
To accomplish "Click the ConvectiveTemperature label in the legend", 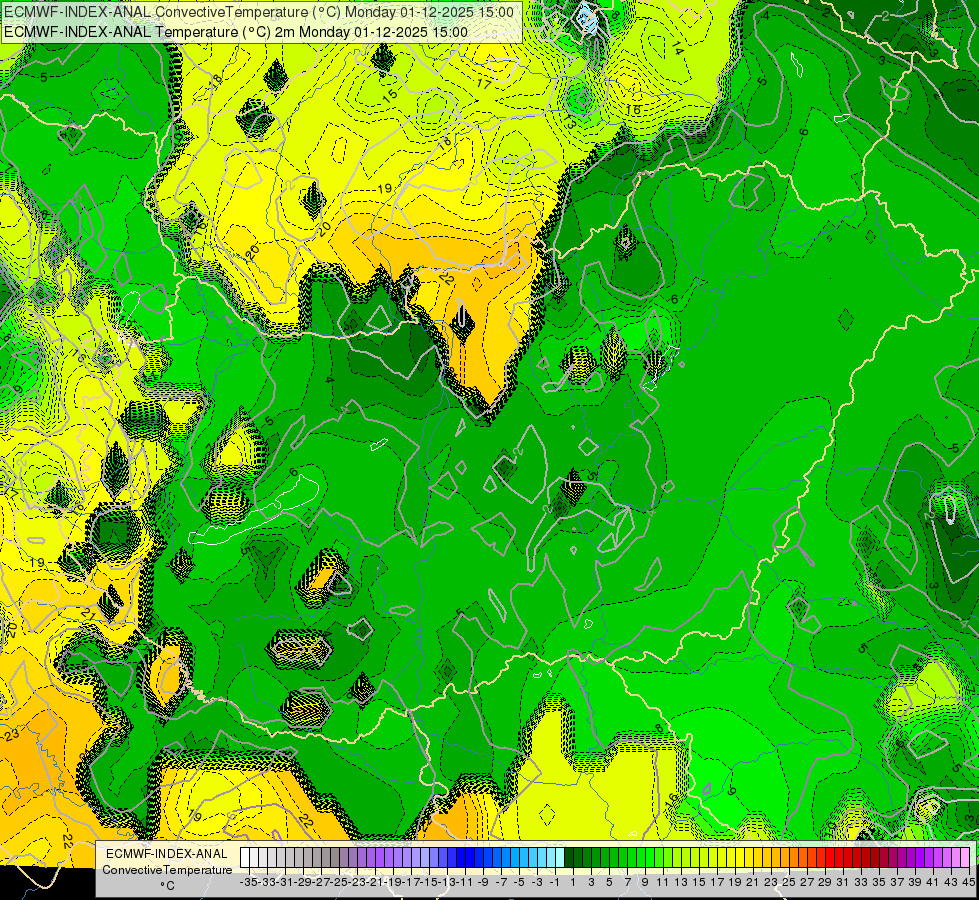I will point(167,870).
